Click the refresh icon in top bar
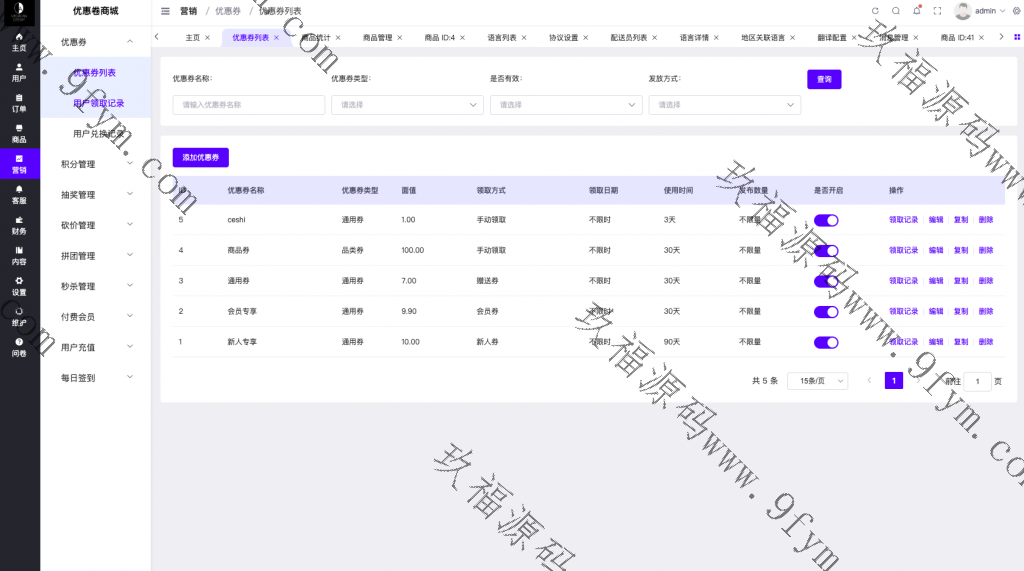Viewport: 1024px width, 571px height. click(875, 11)
